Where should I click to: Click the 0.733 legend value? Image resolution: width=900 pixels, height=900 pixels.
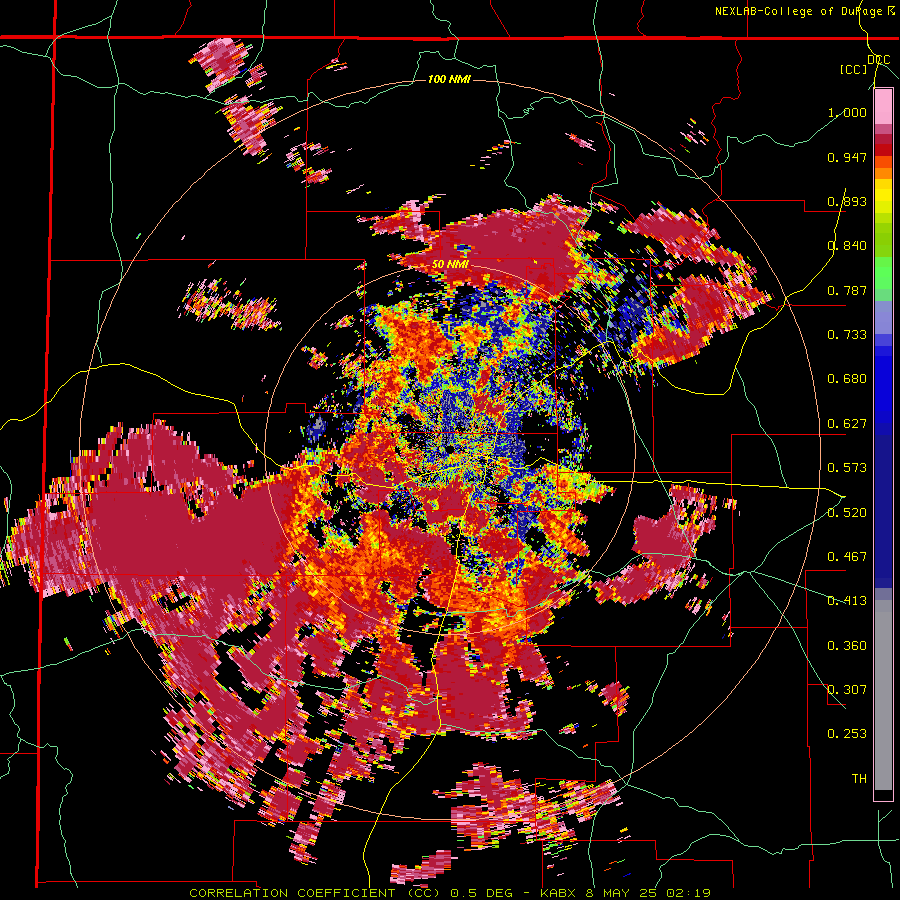(847, 335)
